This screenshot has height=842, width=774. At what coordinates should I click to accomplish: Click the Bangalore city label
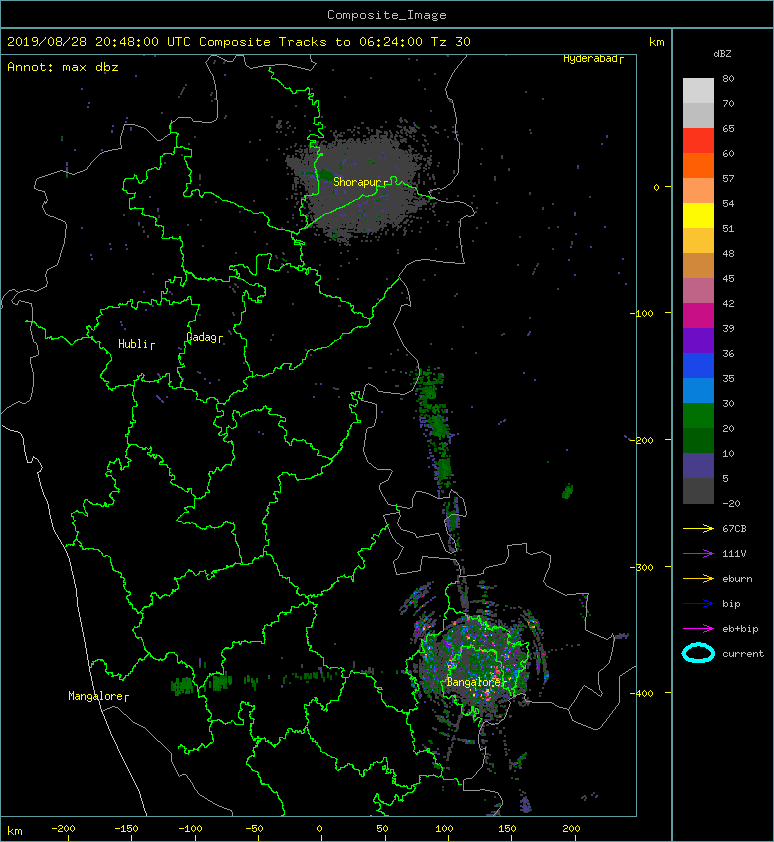[476, 682]
